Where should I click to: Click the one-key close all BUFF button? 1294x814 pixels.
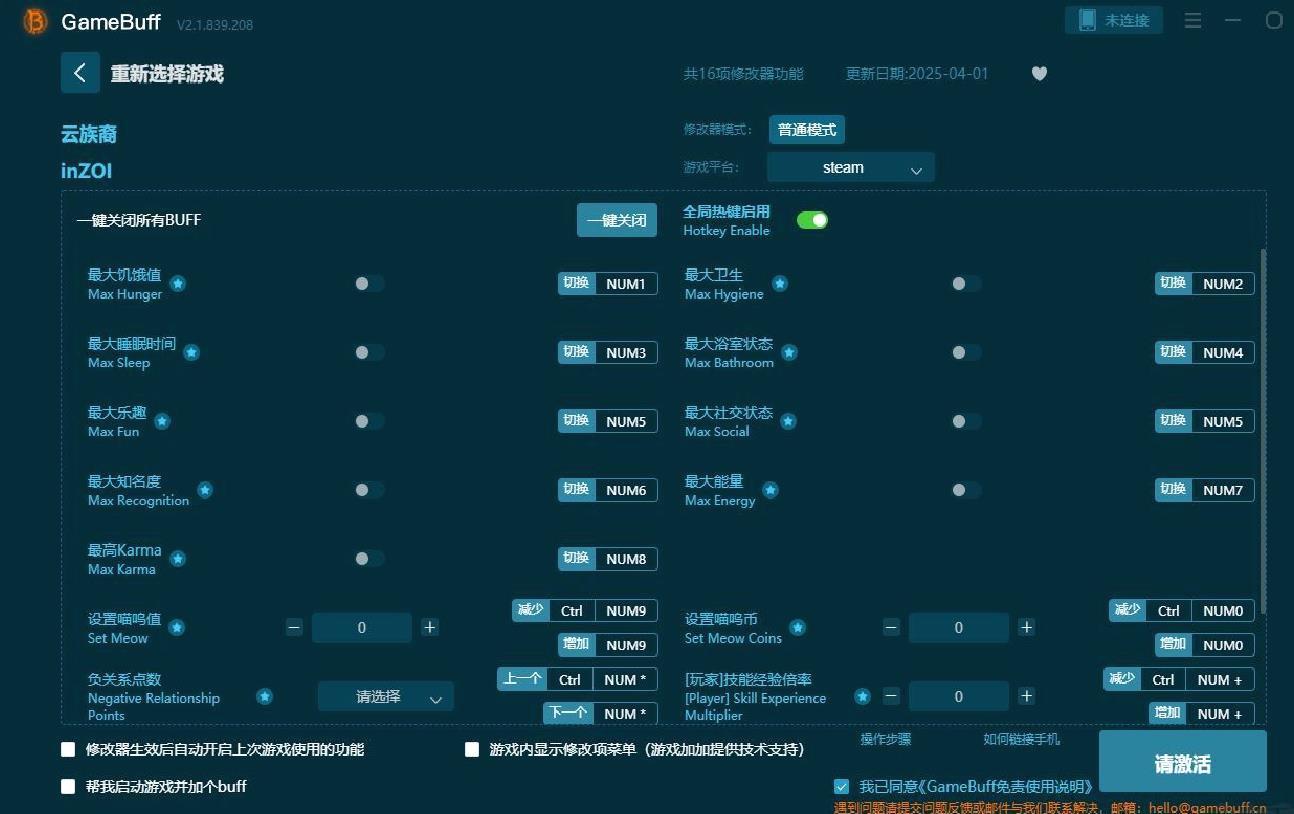click(617, 220)
